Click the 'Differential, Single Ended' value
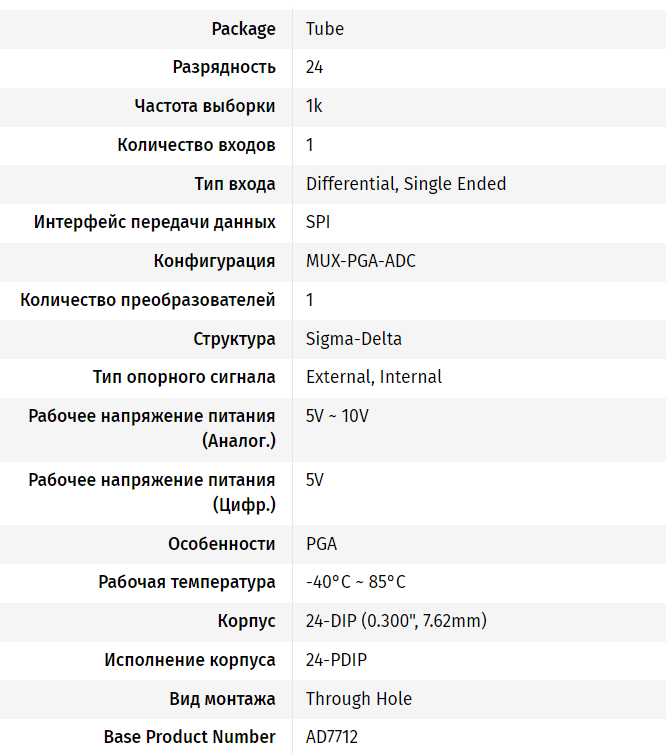The image size is (666, 755). click(406, 184)
